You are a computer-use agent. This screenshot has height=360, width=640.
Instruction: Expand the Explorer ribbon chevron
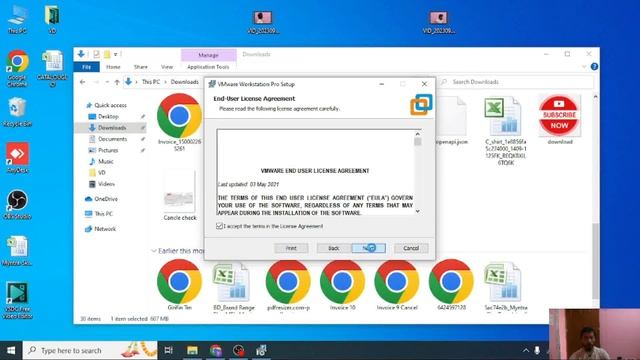coord(584,67)
